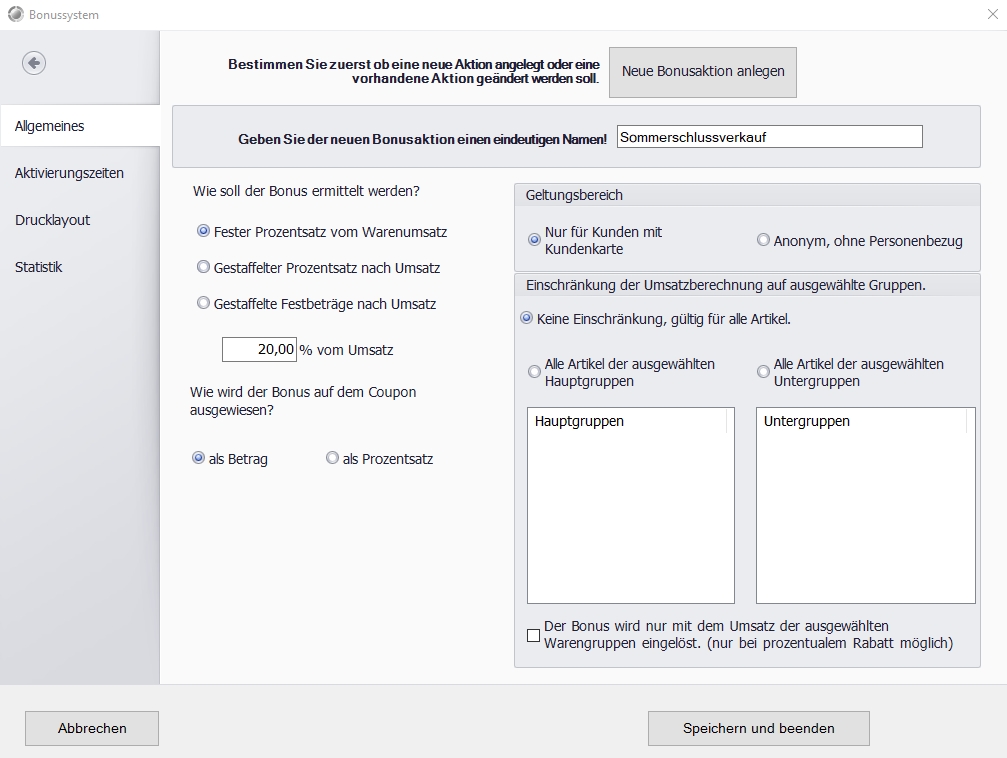The width and height of the screenshot is (1007, 758).
Task: Click the Hauptgruppen list column header
Action: click(627, 421)
